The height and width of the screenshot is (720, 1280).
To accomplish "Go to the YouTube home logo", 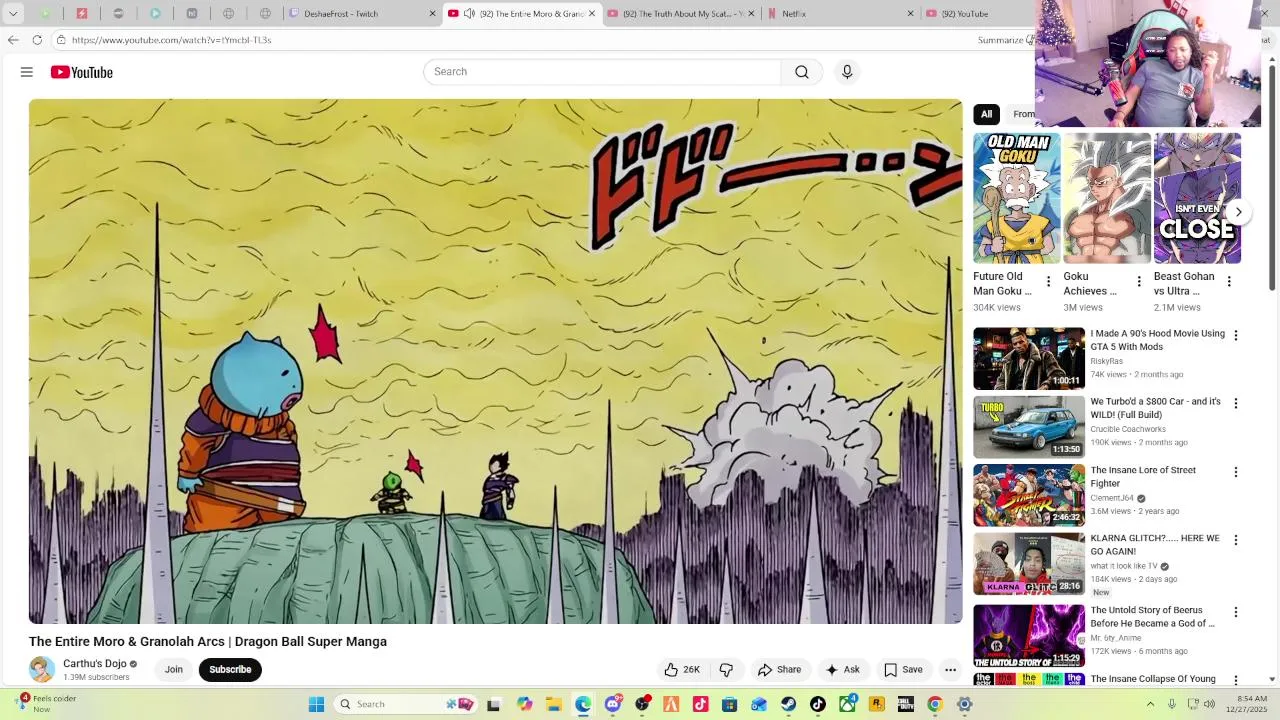I will click(x=82, y=72).
